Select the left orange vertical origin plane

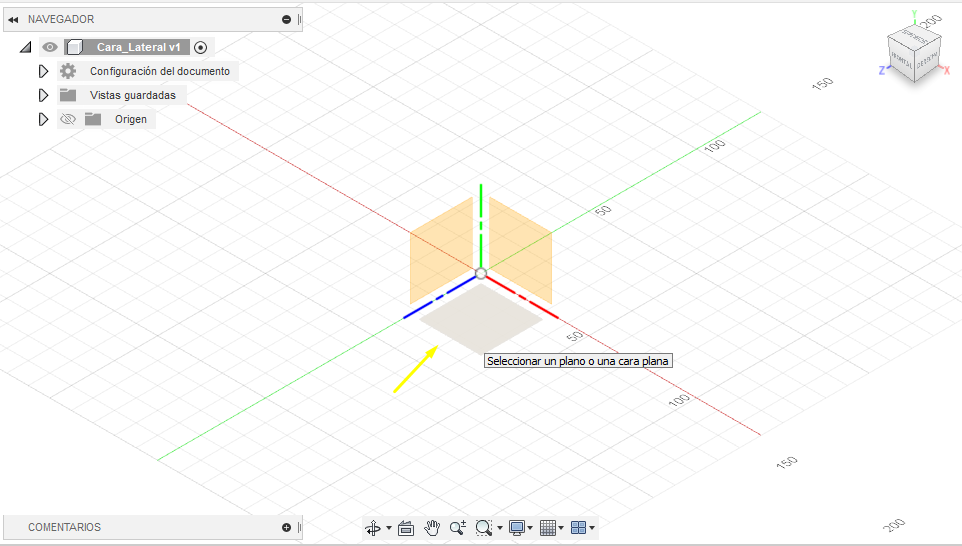(442, 250)
